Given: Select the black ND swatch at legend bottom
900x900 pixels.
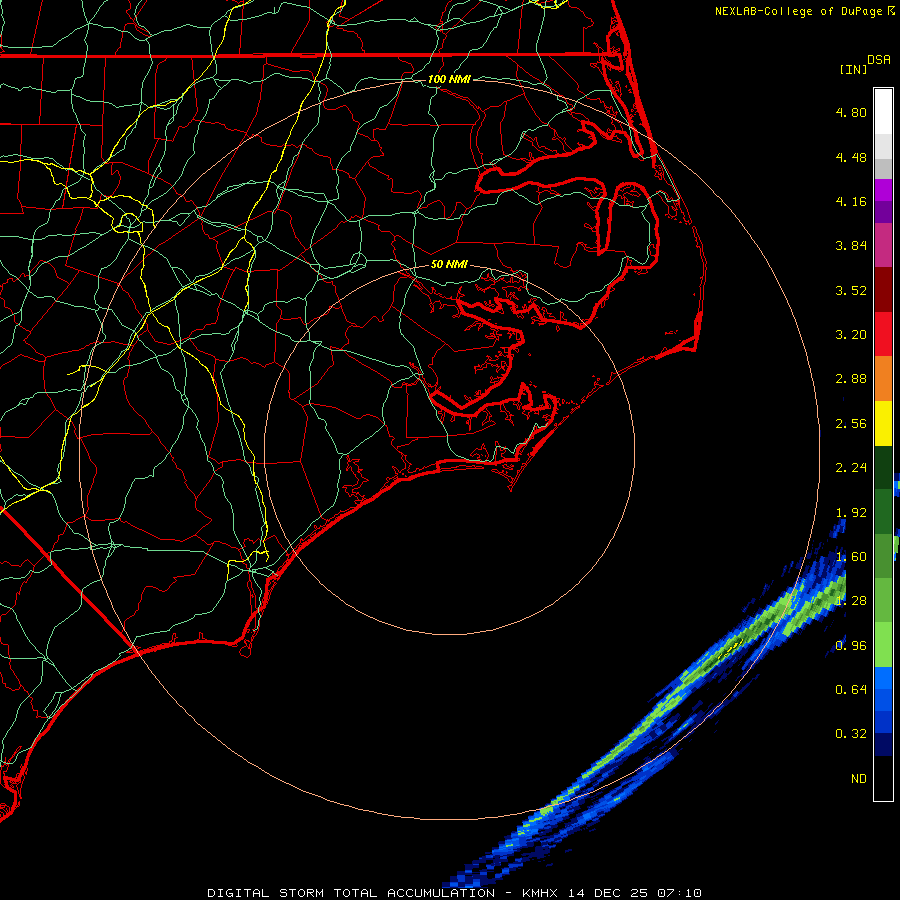Looking at the screenshot, I should (x=883, y=778).
